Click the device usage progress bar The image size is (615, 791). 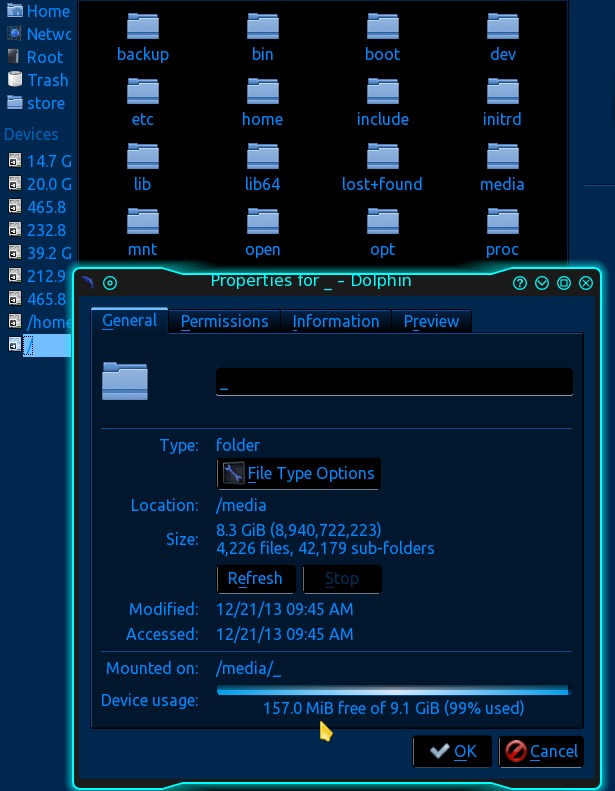(394, 691)
